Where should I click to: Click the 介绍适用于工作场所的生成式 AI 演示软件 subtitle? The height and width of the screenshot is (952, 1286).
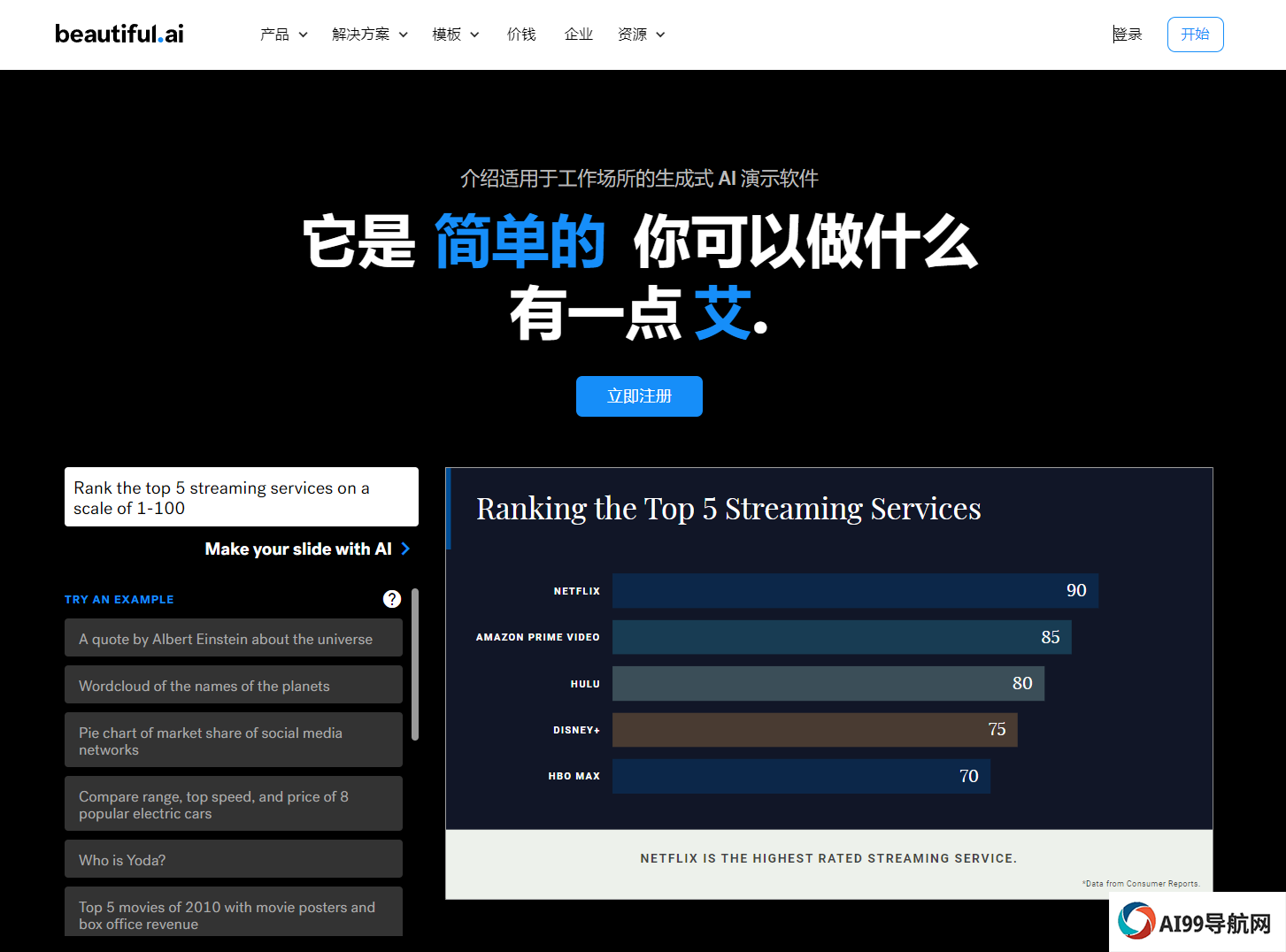[x=639, y=179]
